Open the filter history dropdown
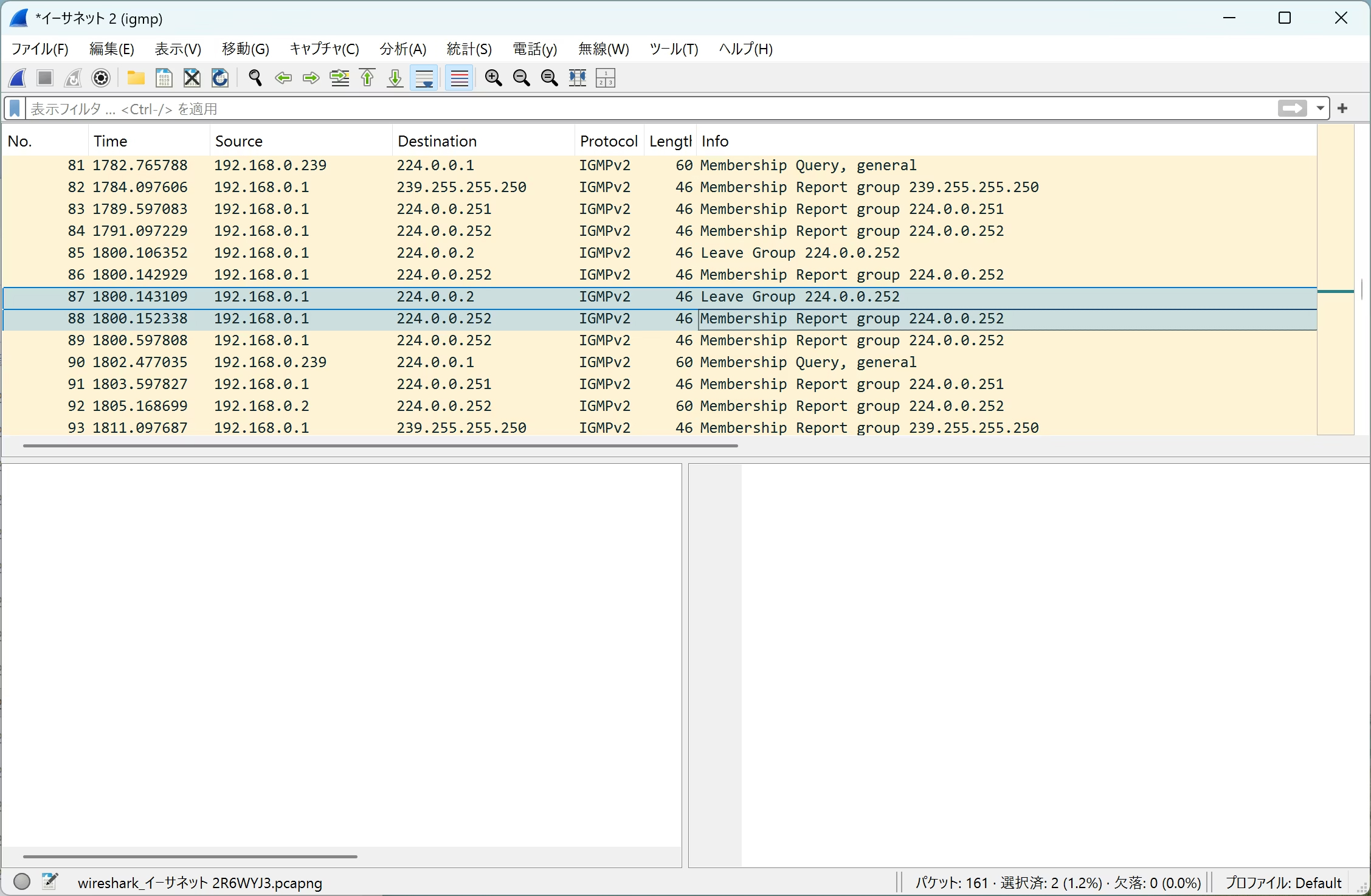This screenshot has height=896, width=1371. tap(1320, 109)
